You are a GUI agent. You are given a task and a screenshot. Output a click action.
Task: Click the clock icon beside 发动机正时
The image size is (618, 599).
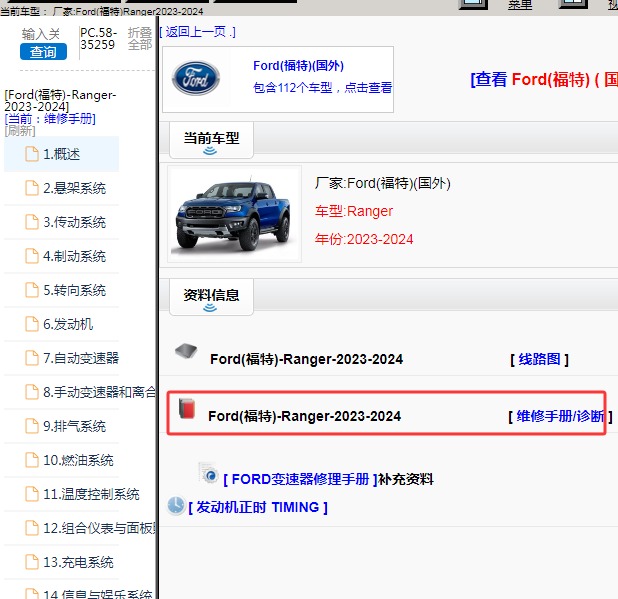[176, 505]
